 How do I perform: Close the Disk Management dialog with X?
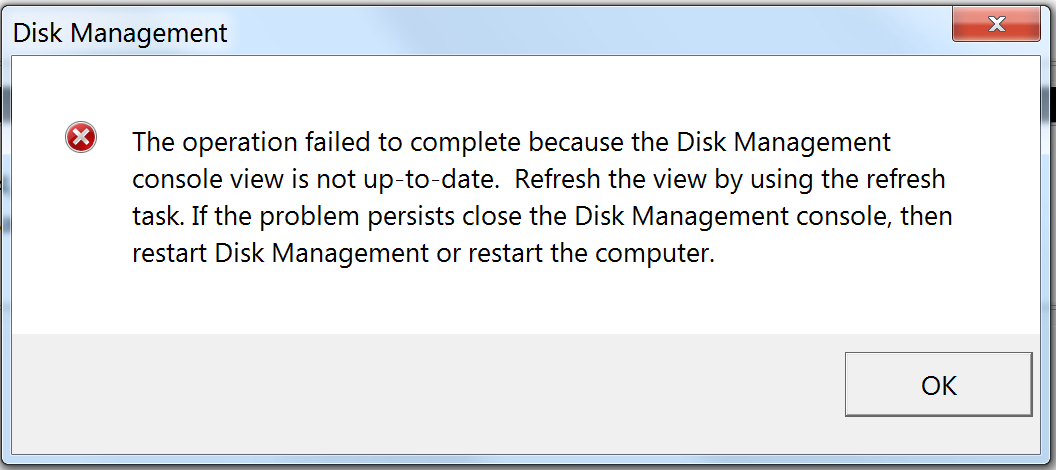coord(995,24)
